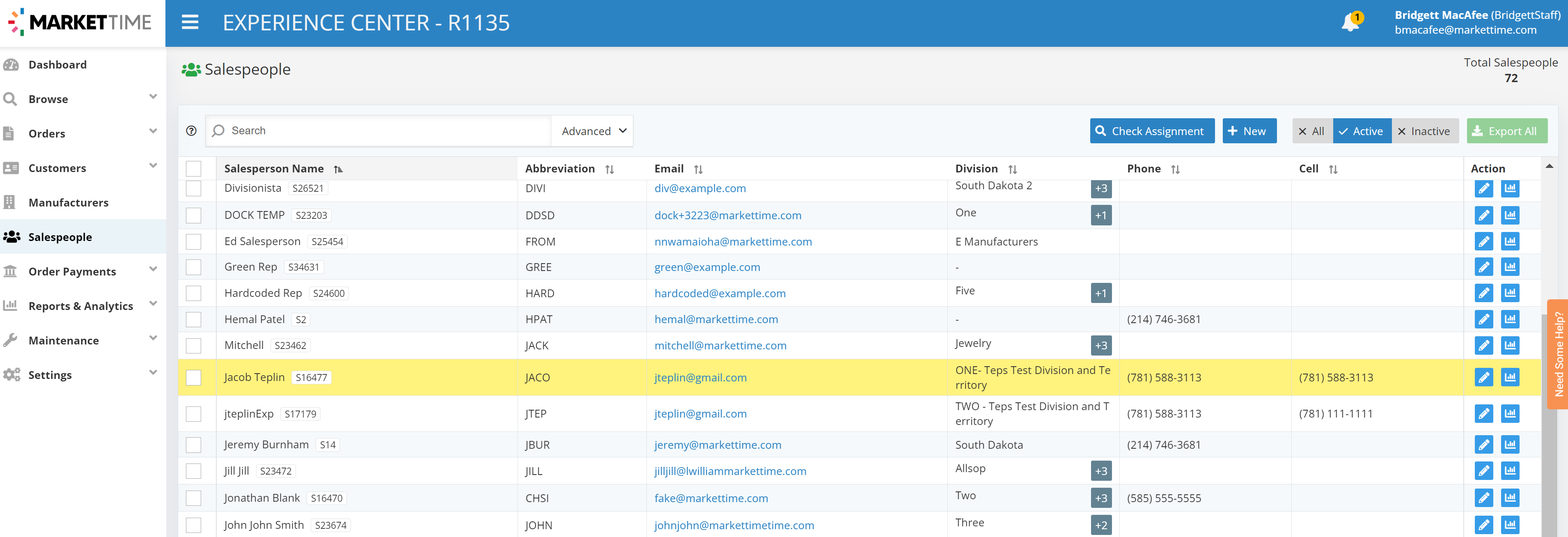Check the DOCK TEMP row checkbox
Image resolution: width=1568 pixels, height=537 pixels.
click(x=194, y=215)
